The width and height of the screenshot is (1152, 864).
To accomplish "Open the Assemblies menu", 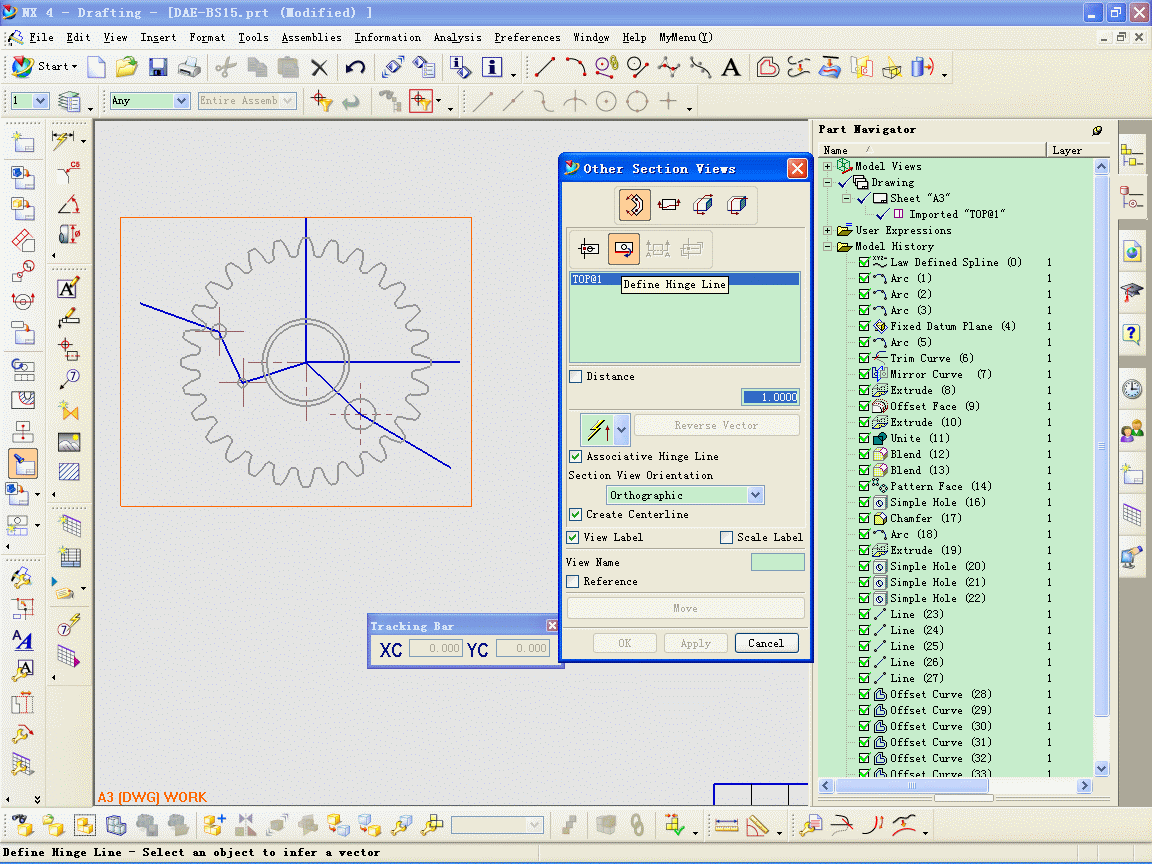I will point(311,38).
